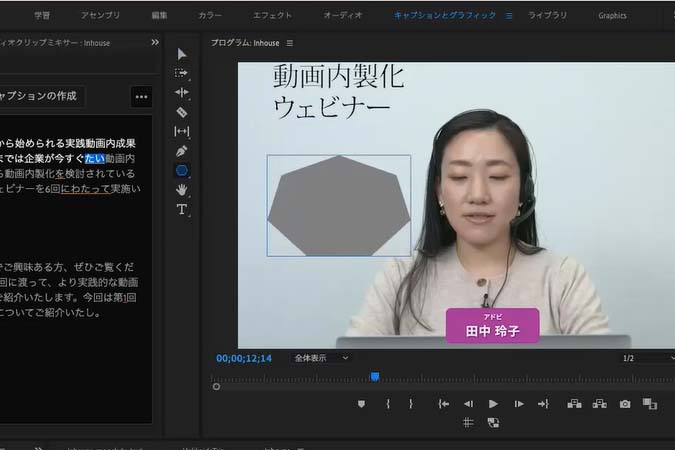
Task: Switch to the オーディオ workspace
Action: 343,16
